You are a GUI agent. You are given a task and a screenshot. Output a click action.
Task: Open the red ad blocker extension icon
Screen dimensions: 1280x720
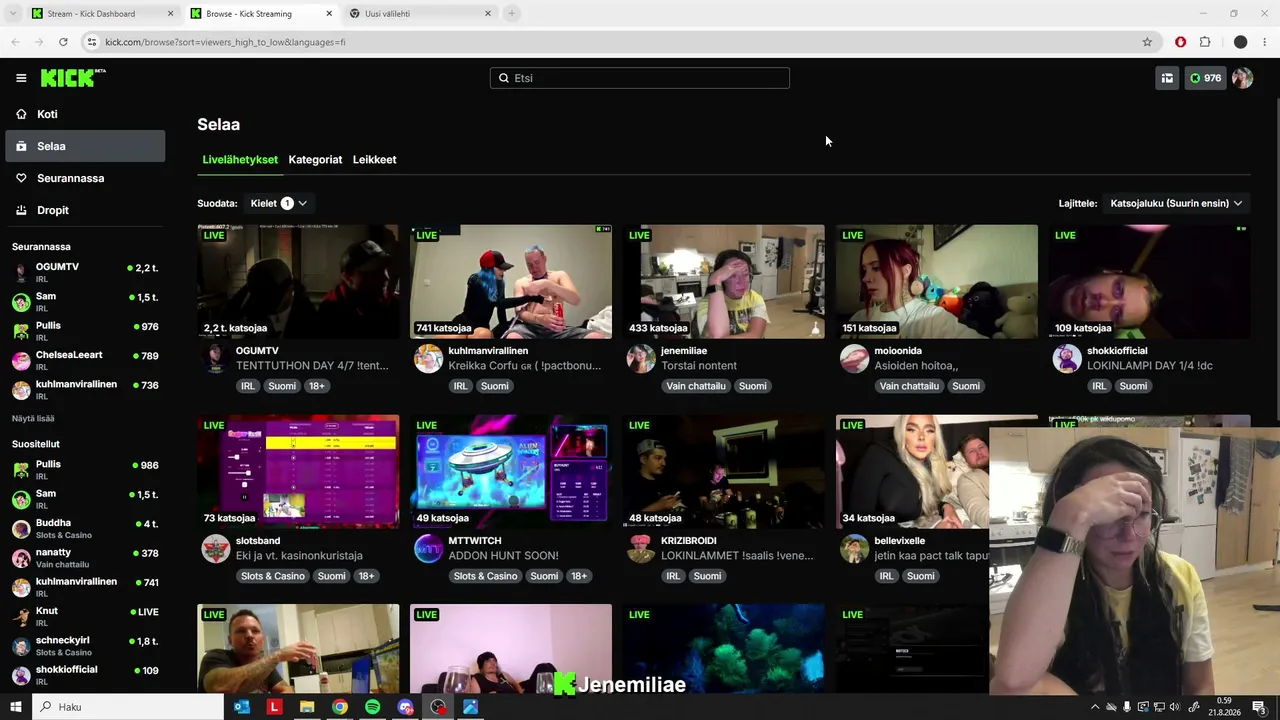(x=1181, y=42)
